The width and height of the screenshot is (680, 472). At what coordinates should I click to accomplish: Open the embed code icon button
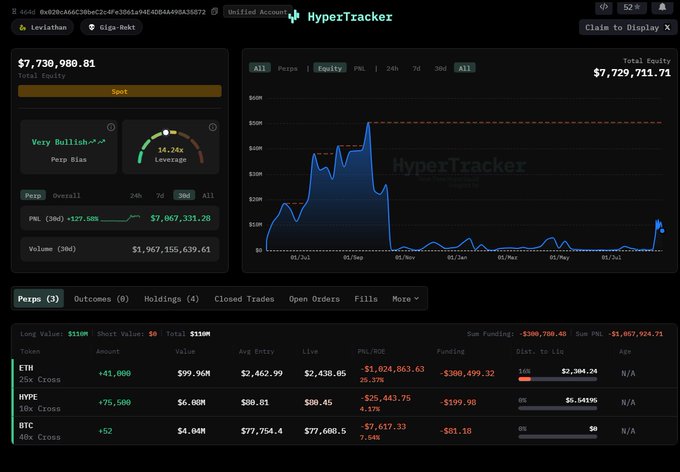coord(604,7)
